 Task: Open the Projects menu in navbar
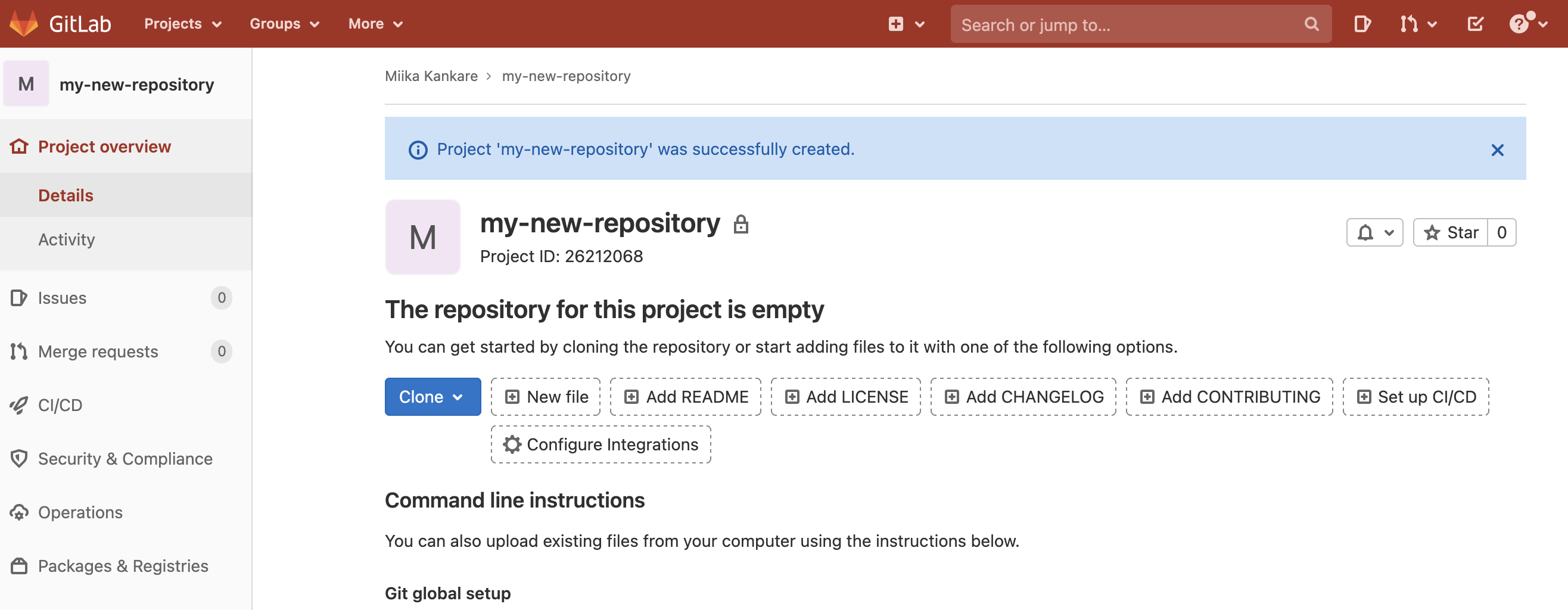coord(182,24)
